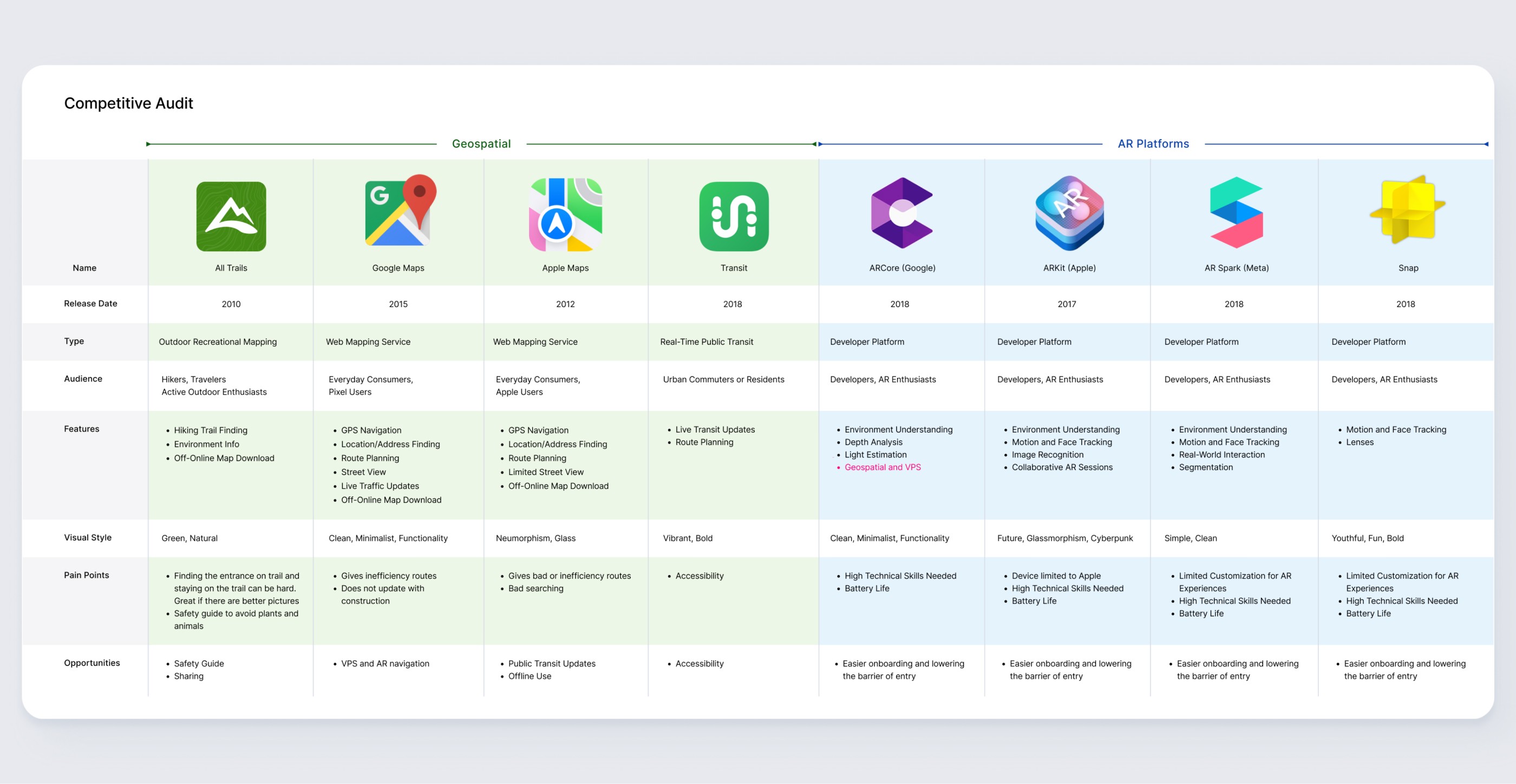Click Outdoor Recreational Mapping type cell
Image resolution: width=1516 pixels, height=784 pixels.
[218, 342]
